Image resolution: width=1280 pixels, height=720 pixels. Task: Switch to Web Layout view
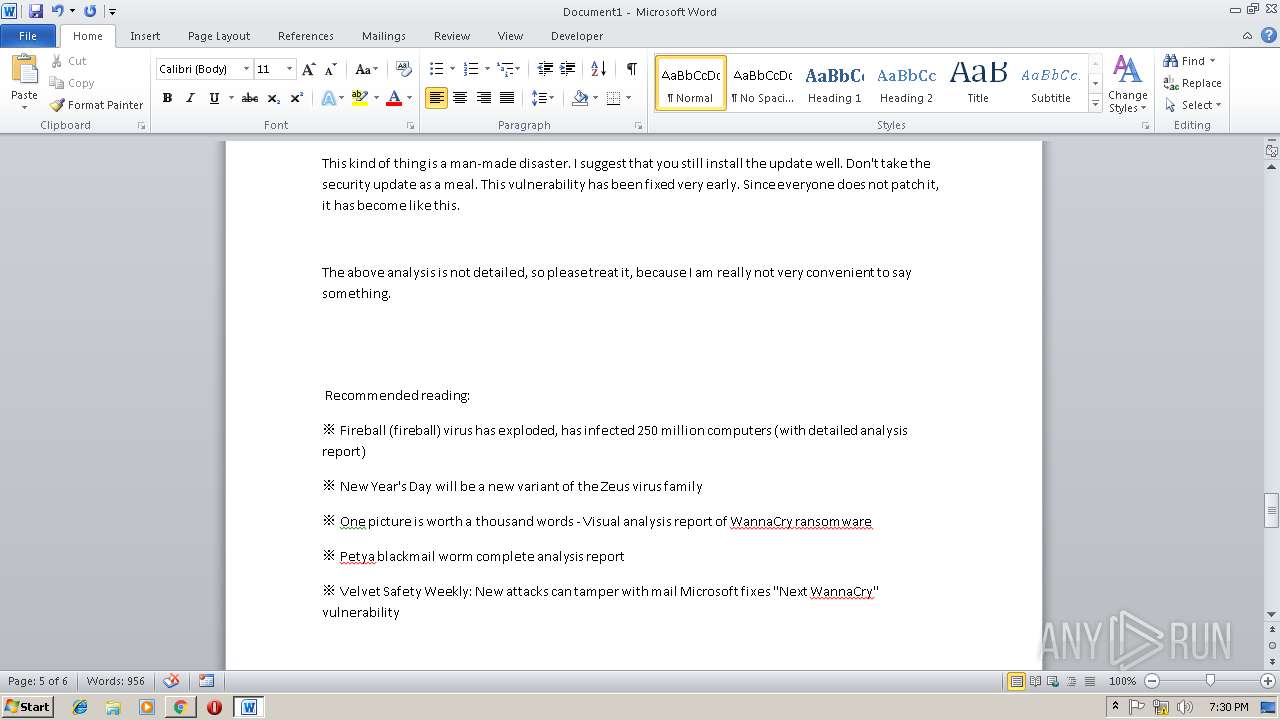coord(1053,681)
